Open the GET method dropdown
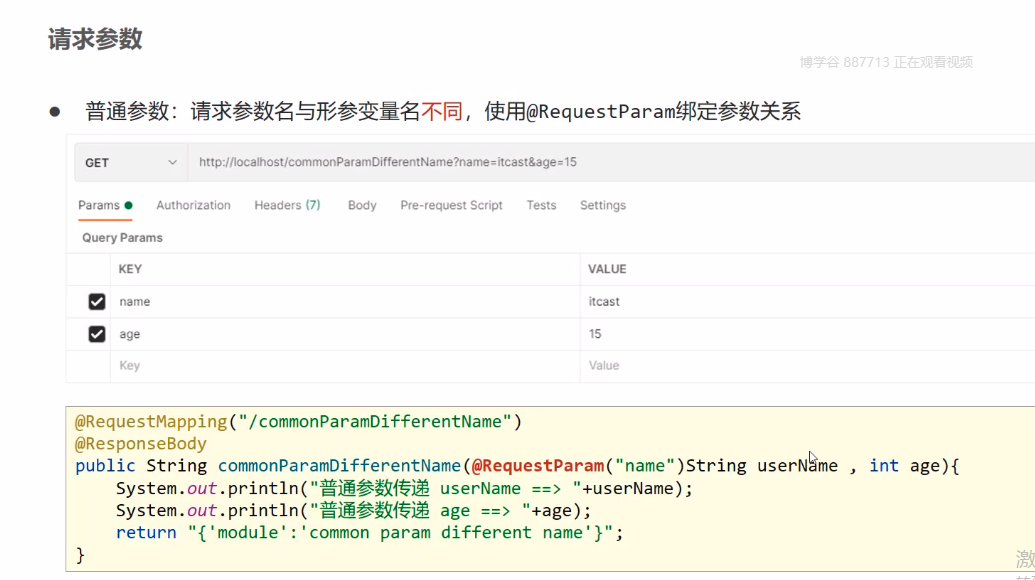This screenshot has width=1035, height=580. (x=131, y=162)
